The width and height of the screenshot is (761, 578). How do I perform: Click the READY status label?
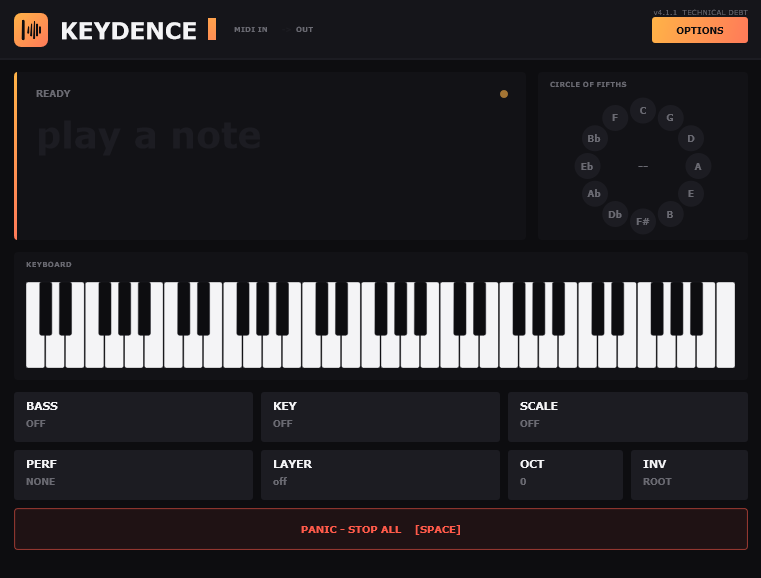pyautogui.click(x=53, y=94)
